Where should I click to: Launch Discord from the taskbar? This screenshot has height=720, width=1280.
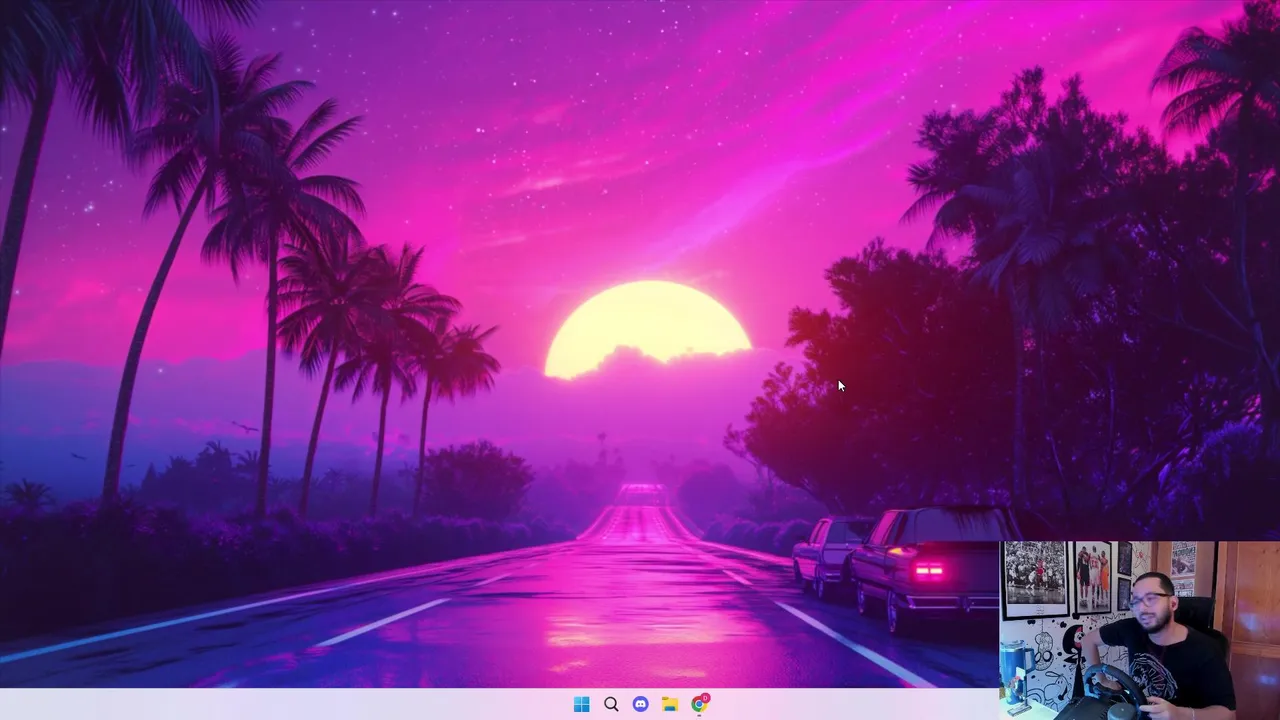tap(640, 704)
